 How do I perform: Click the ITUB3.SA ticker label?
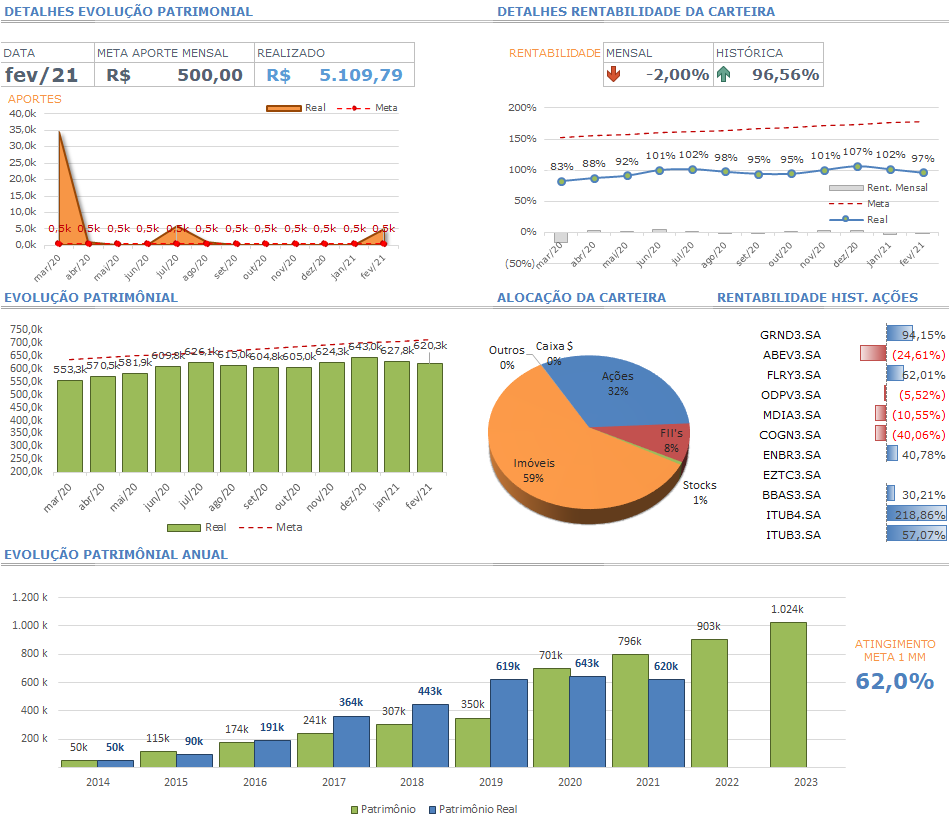(x=793, y=534)
